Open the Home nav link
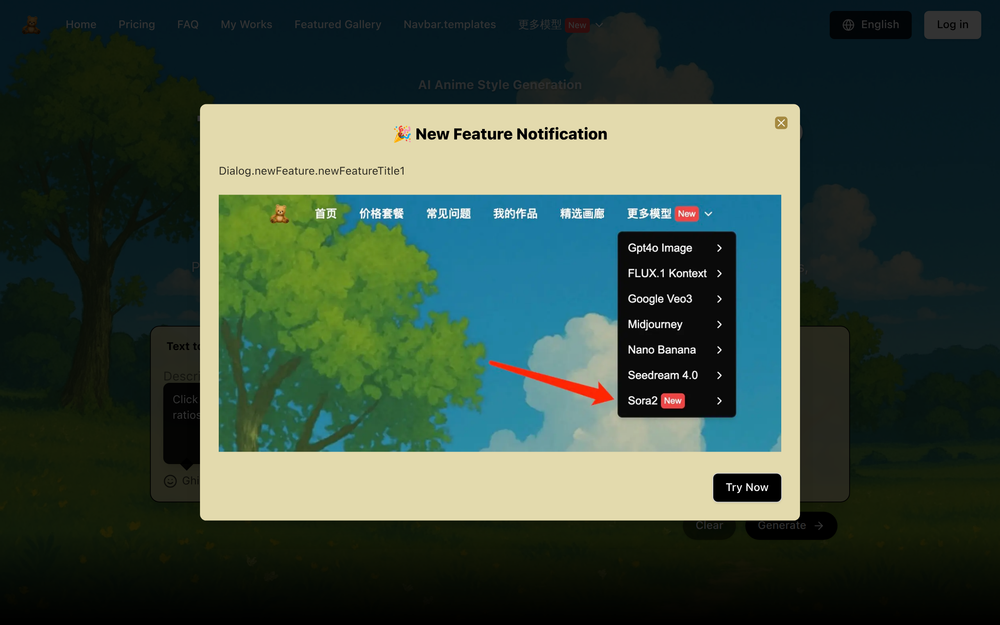Screen dimensions: 1000x625 81,24
